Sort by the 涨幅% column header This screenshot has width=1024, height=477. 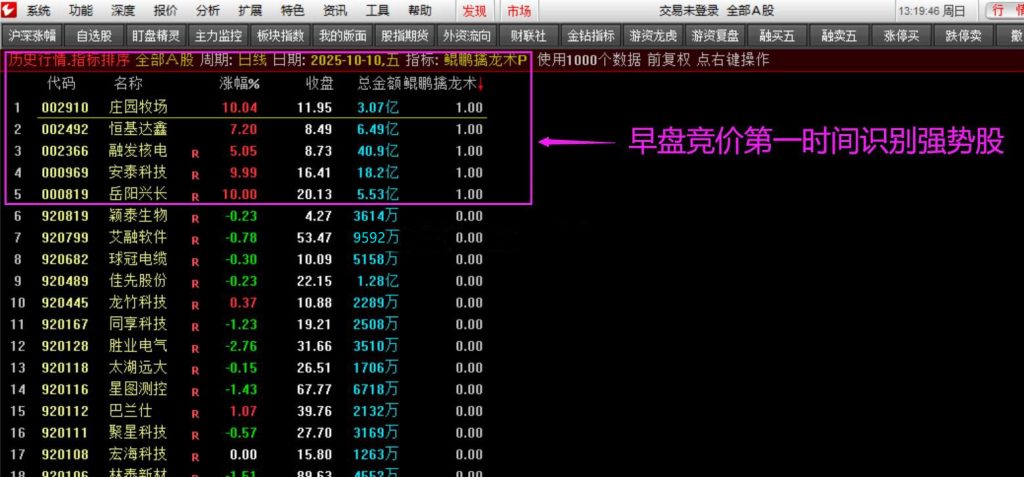pos(239,84)
